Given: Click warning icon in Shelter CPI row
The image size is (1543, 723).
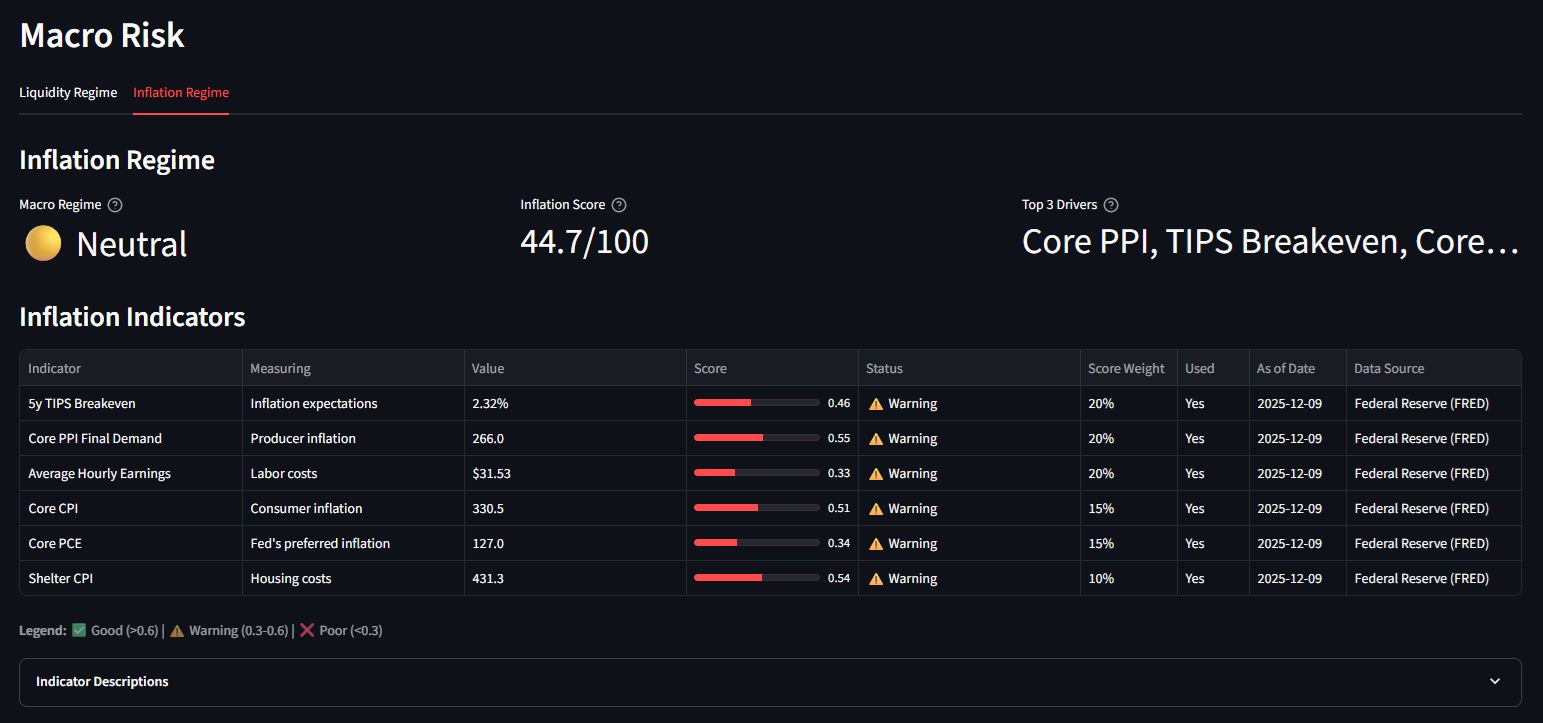Looking at the screenshot, I should 876,579.
